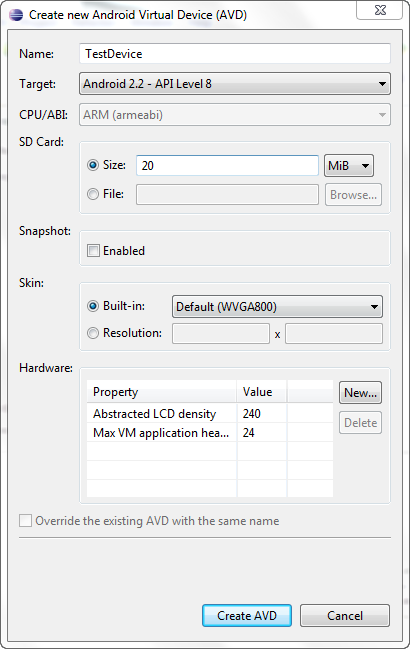Viewport: 410px width, 649px height.
Task: Select the Max VM application heap row
Action: pyautogui.click(x=210, y=433)
